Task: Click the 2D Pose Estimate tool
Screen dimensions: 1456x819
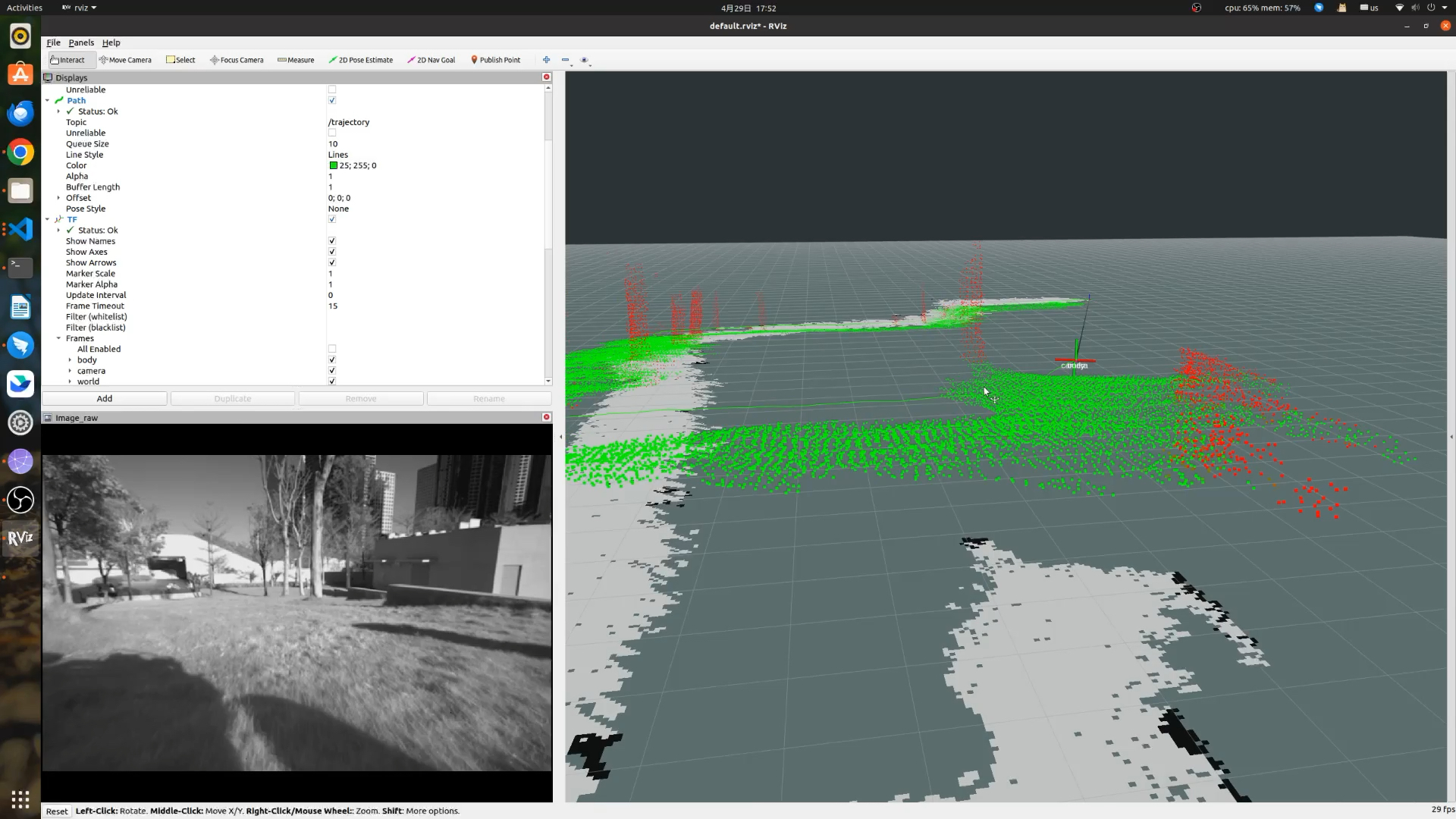Action: 361,60
